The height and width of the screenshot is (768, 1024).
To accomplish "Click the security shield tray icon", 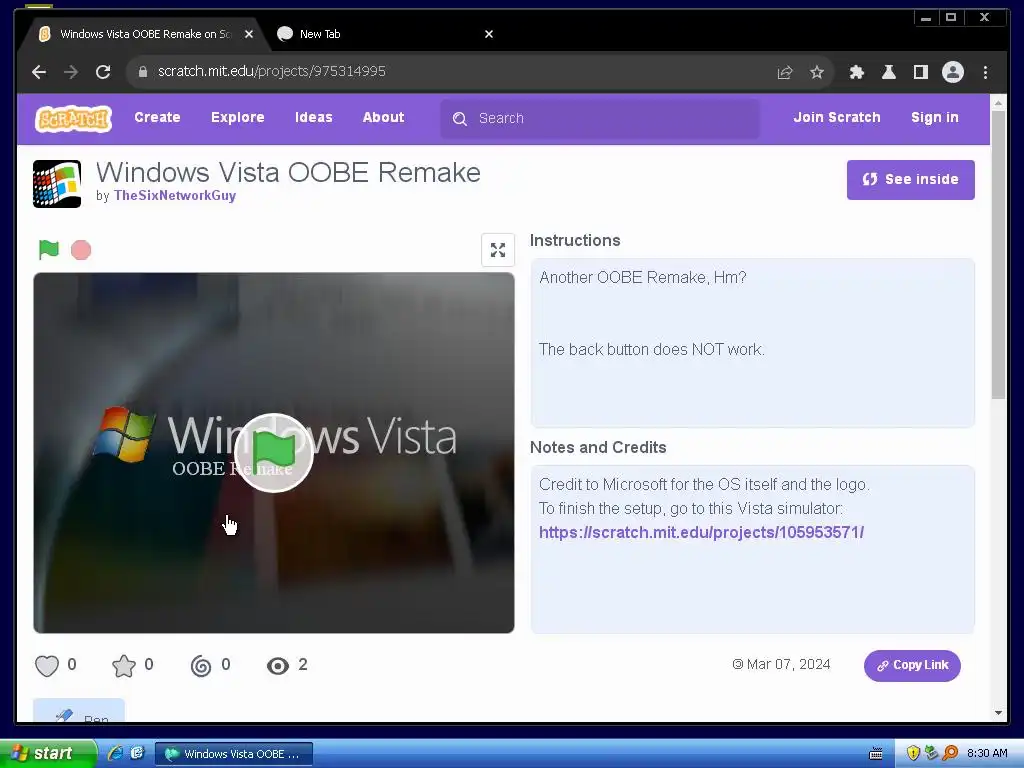I will (x=913, y=753).
